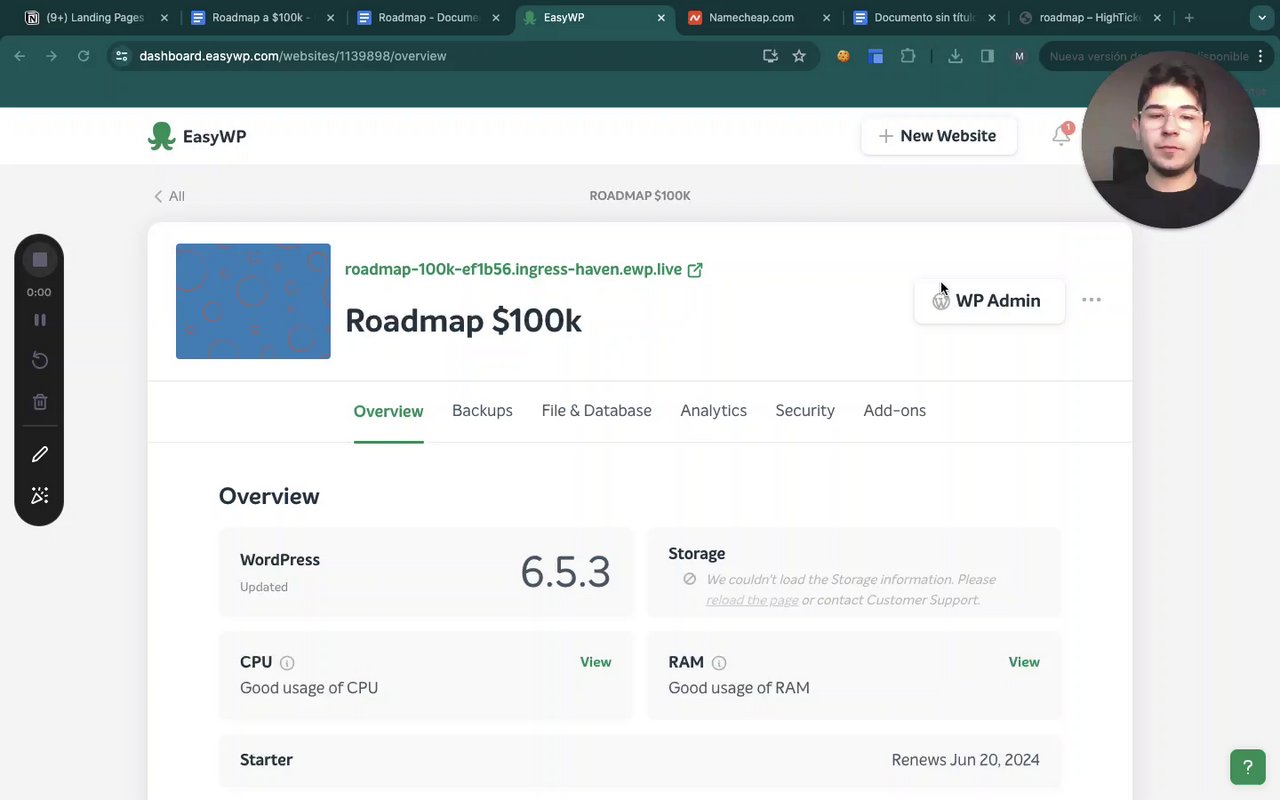Screen dimensions: 1280x800
Task: Click reload the page link
Action: [x=752, y=600]
